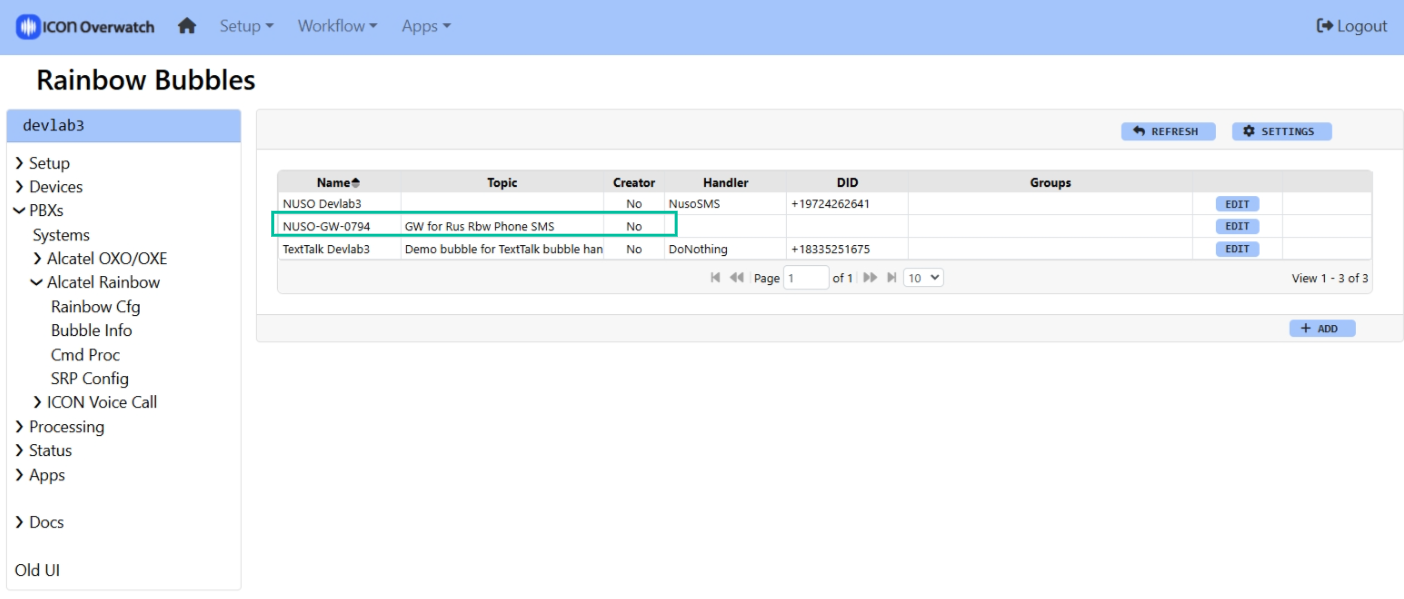Go to previous page pager icon
1404x599 pixels.
coord(736,278)
